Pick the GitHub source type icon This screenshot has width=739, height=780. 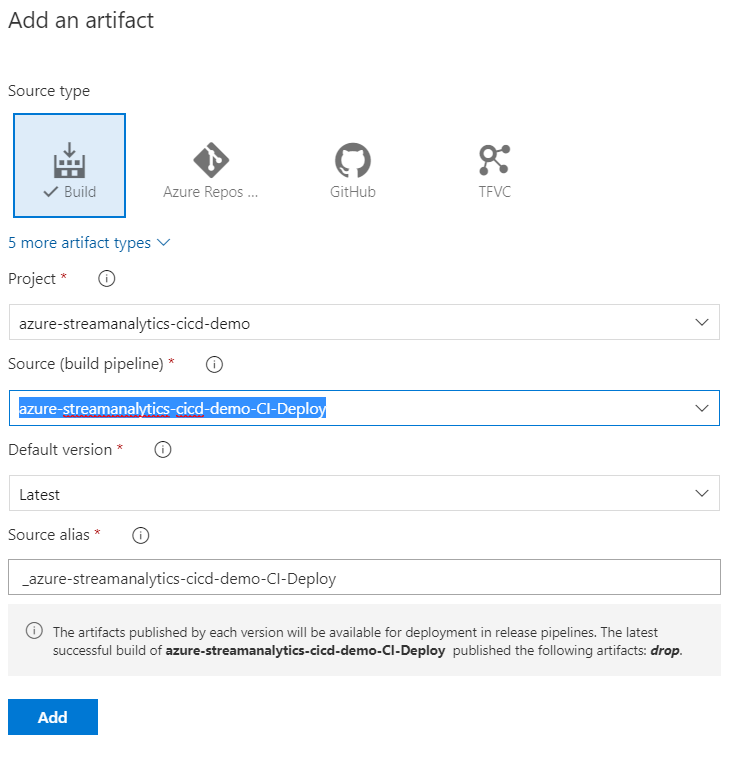click(x=353, y=160)
